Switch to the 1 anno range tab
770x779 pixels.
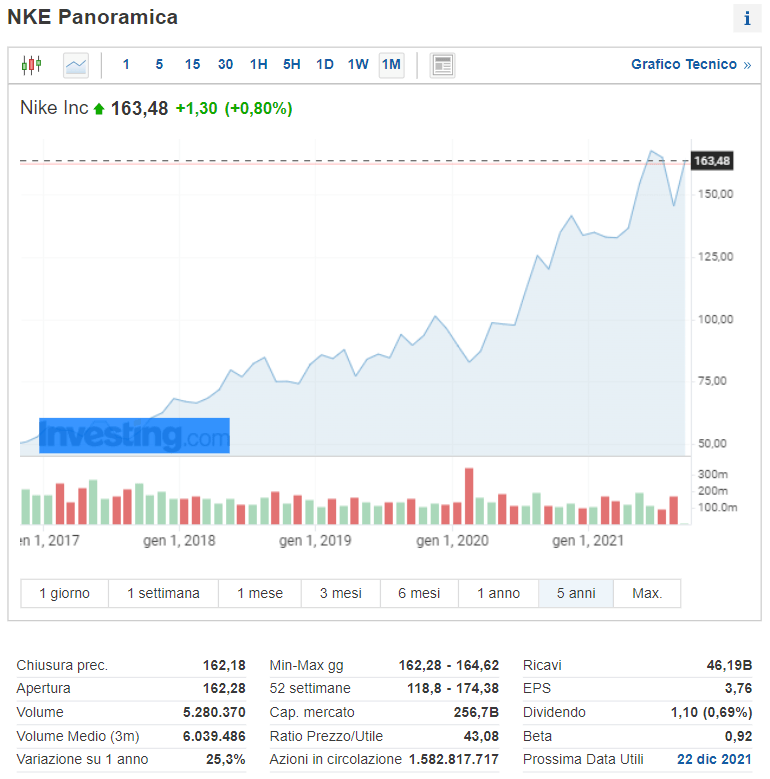498,593
